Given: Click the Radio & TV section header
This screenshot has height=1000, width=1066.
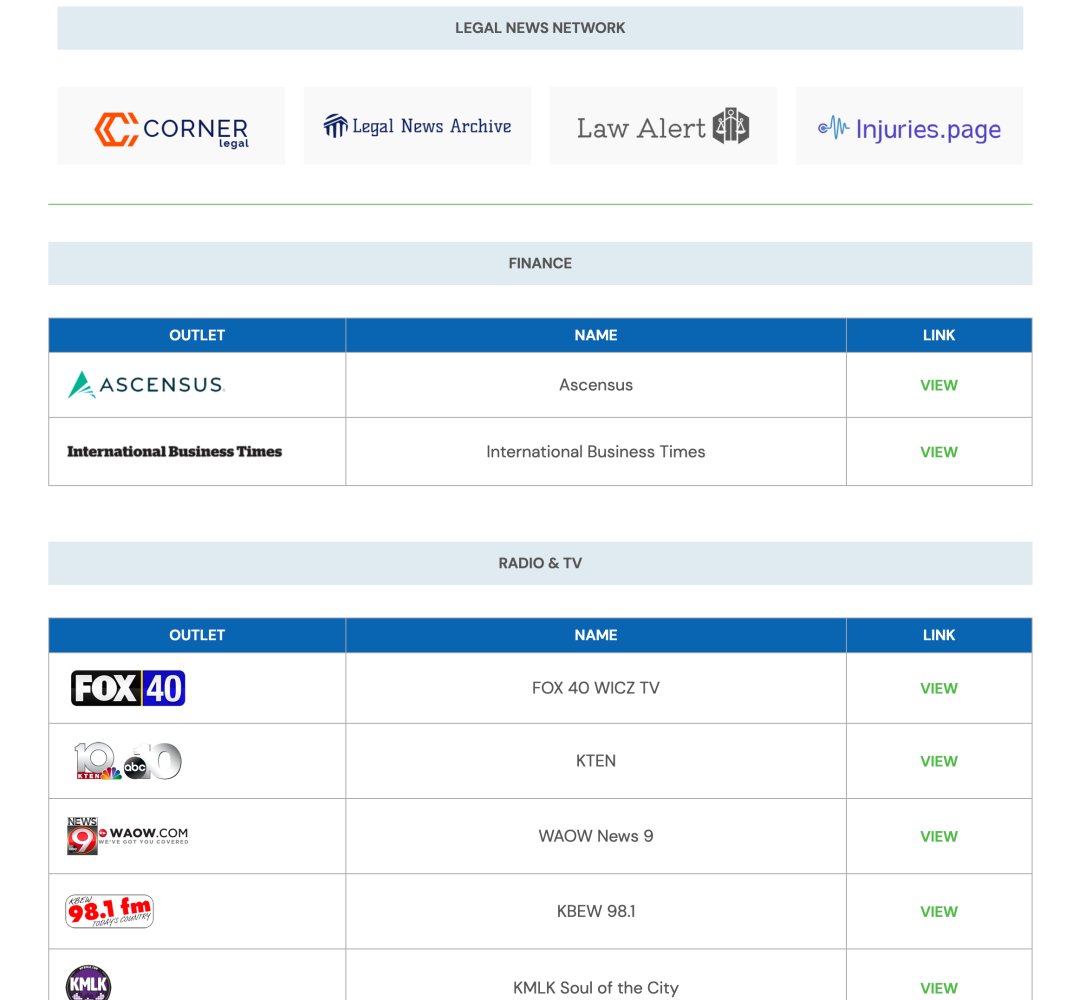Looking at the screenshot, I should (540, 563).
